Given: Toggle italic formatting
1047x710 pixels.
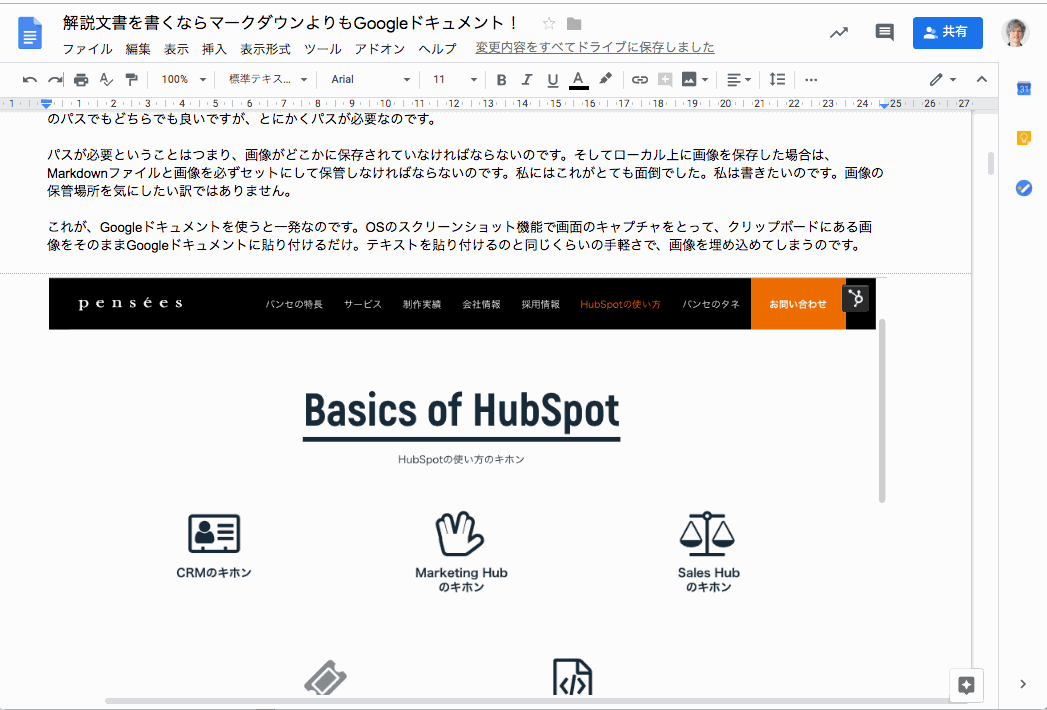Looking at the screenshot, I should (527, 80).
